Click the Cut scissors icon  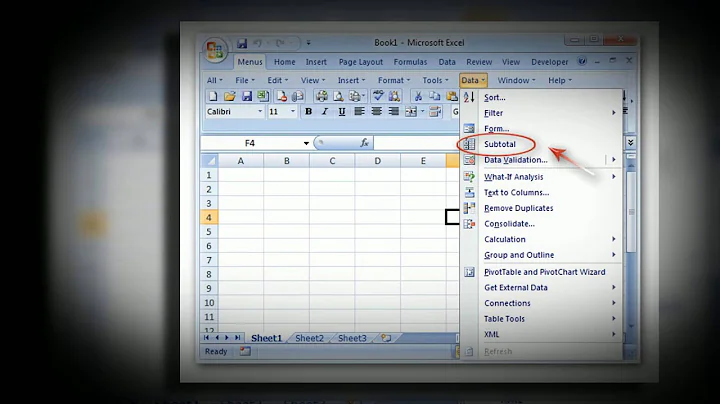point(418,96)
